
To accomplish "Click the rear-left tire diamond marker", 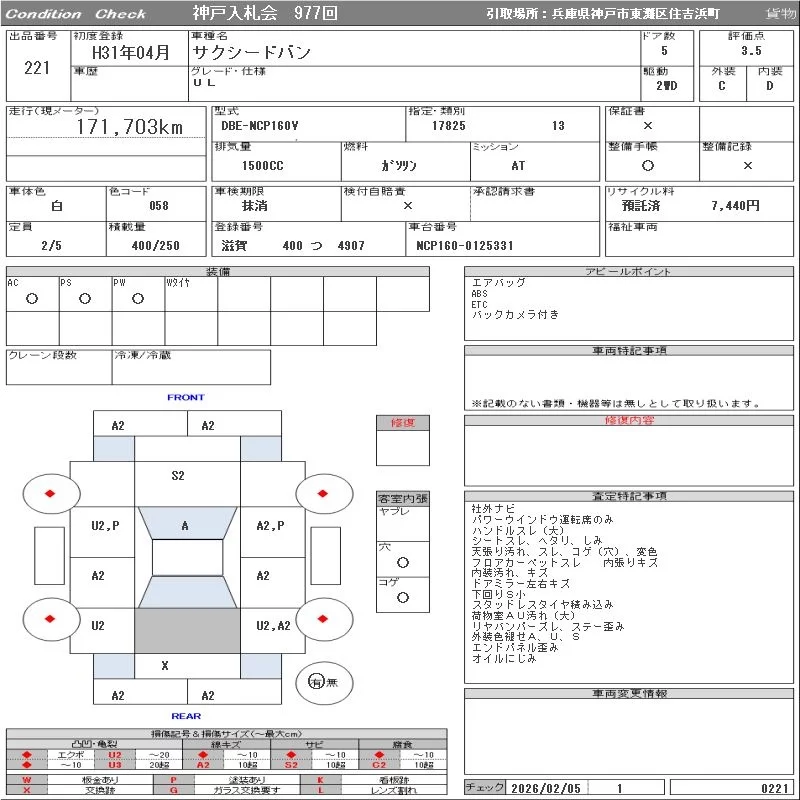I will (x=50, y=618).
